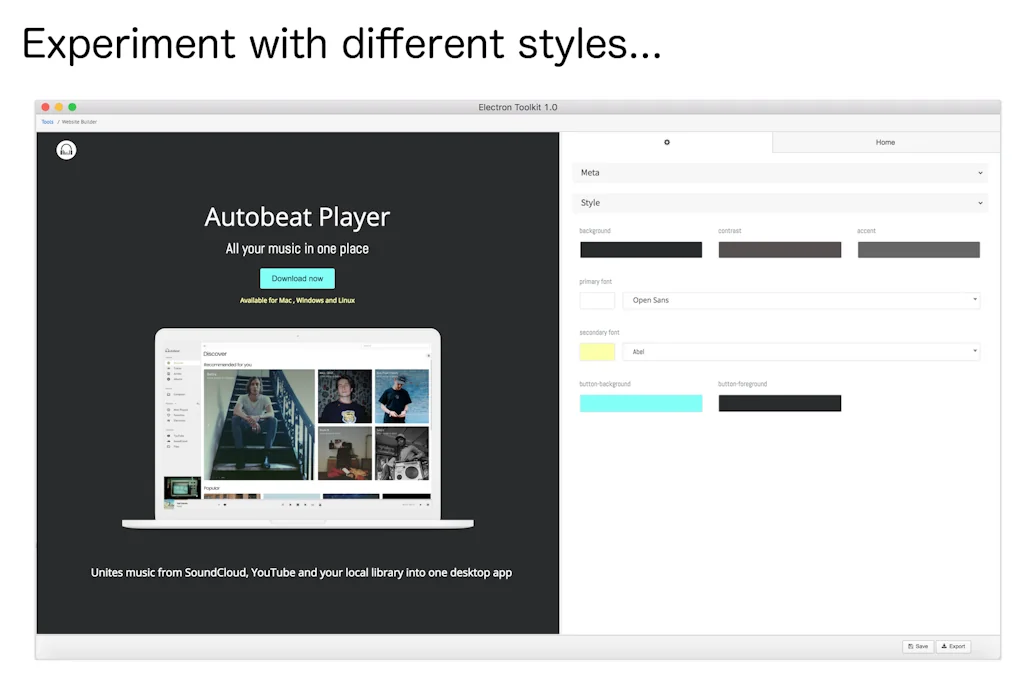Choose the gray accent color swatch
Image resolution: width=1024 pixels, height=681 pixels.
coord(918,249)
